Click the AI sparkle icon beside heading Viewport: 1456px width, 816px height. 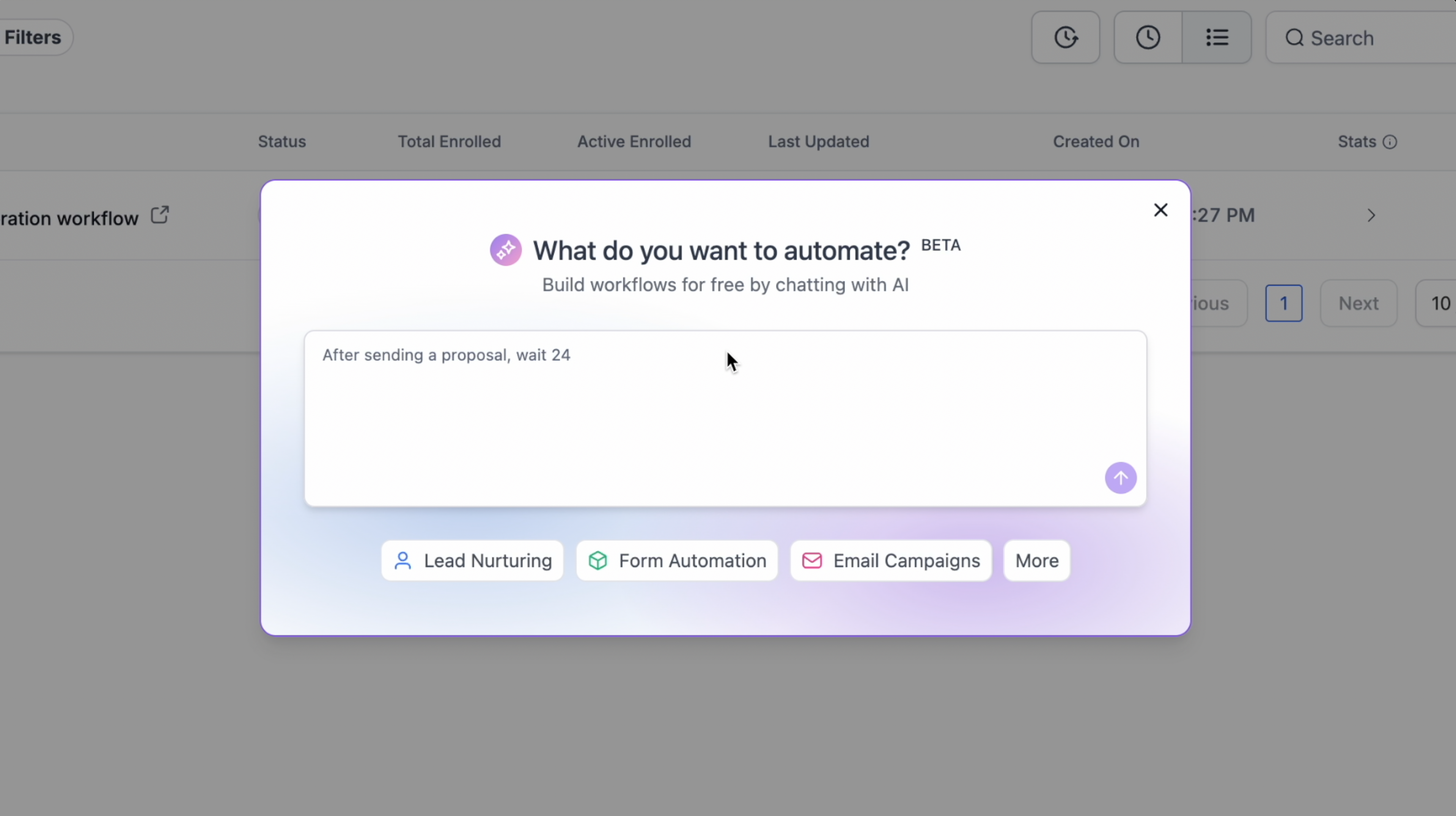pyautogui.click(x=505, y=250)
